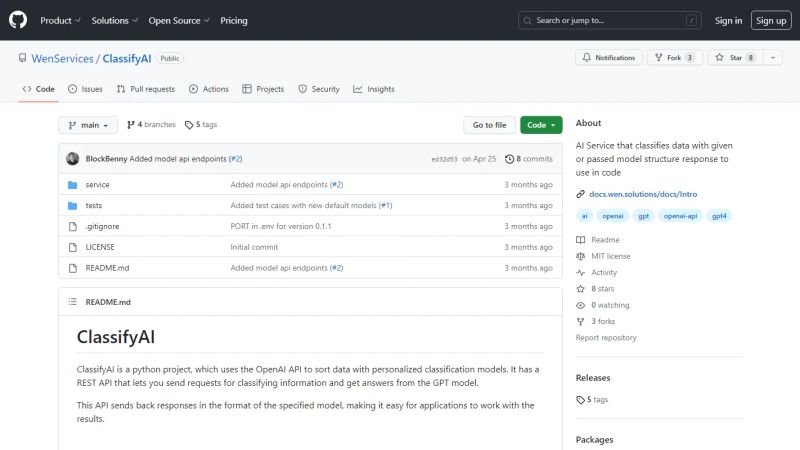The image size is (800, 450).
Task: Click the README.md file icon in list
Action: pyautogui.click(x=72, y=268)
